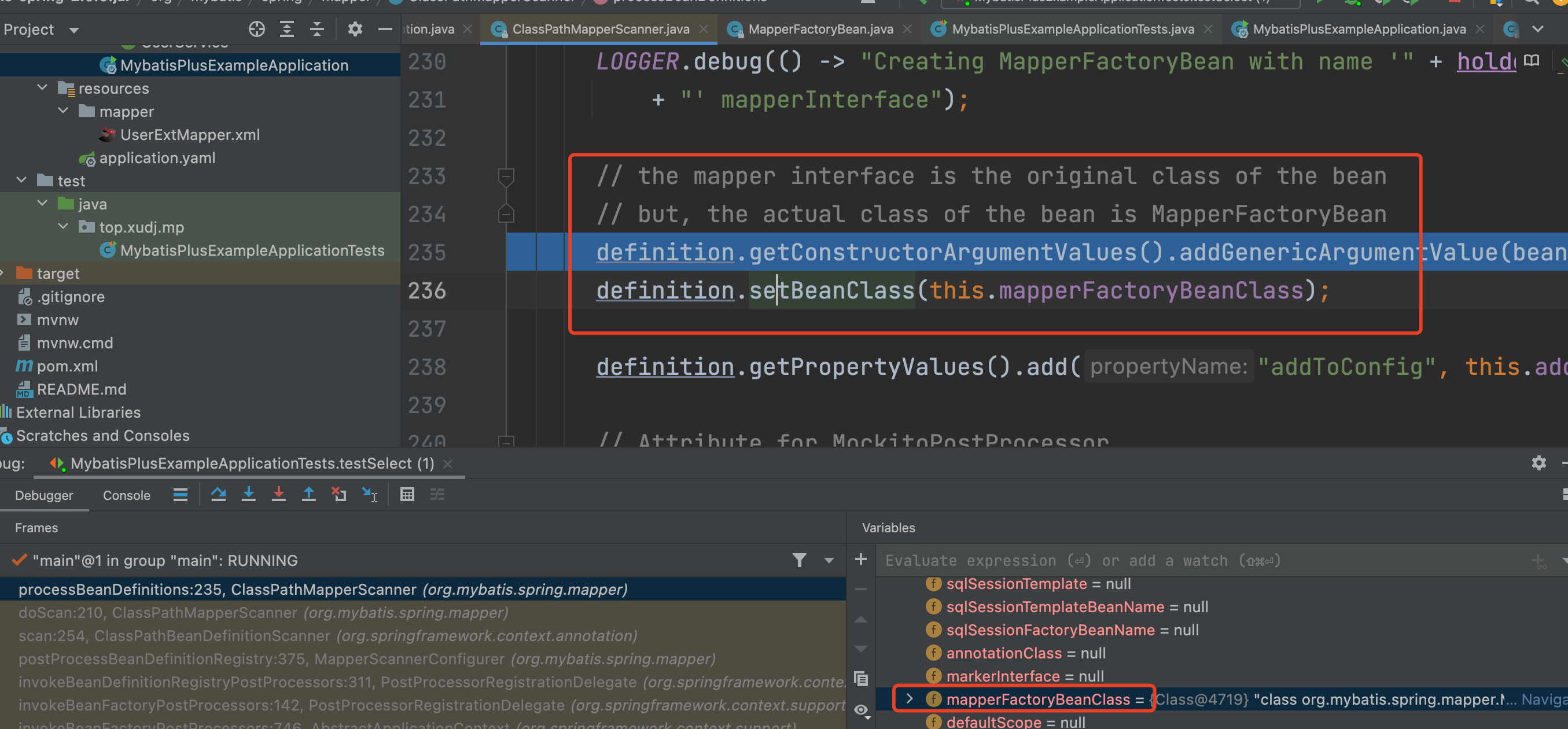Click Step Over in the debugger toolbar
Image resolution: width=1568 pixels, height=729 pixels.
219,495
